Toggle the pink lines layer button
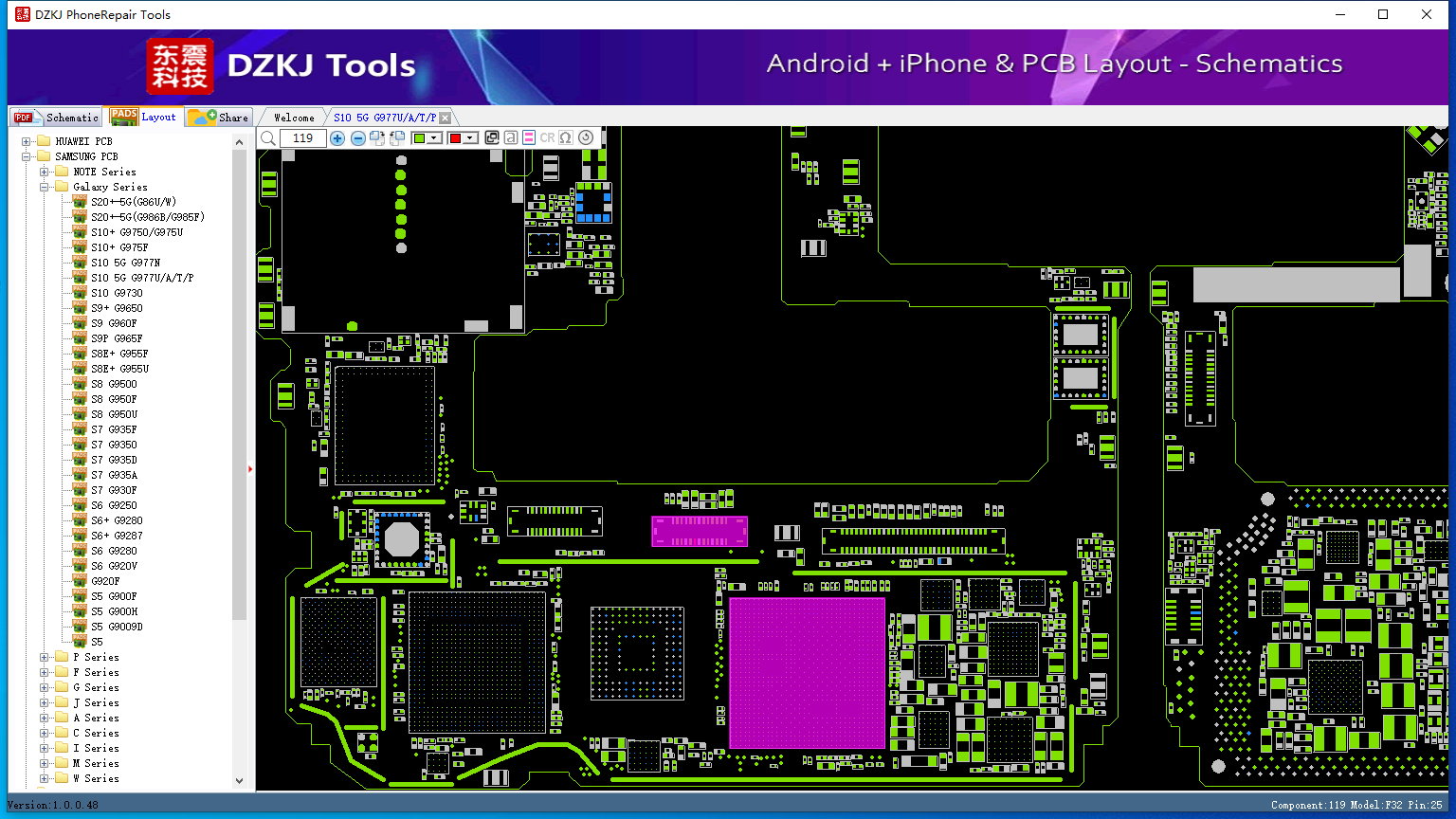This screenshot has height=819, width=1456. [529, 138]
